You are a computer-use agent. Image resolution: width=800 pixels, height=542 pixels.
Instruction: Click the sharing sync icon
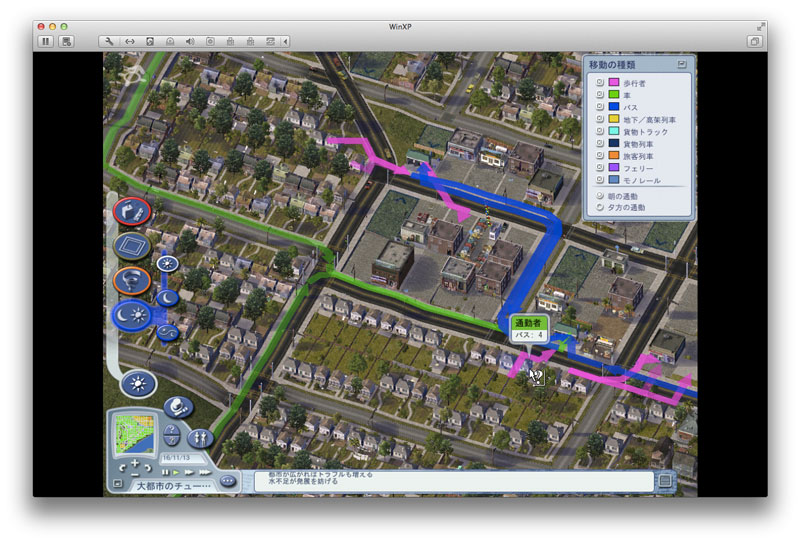point(270,41)
